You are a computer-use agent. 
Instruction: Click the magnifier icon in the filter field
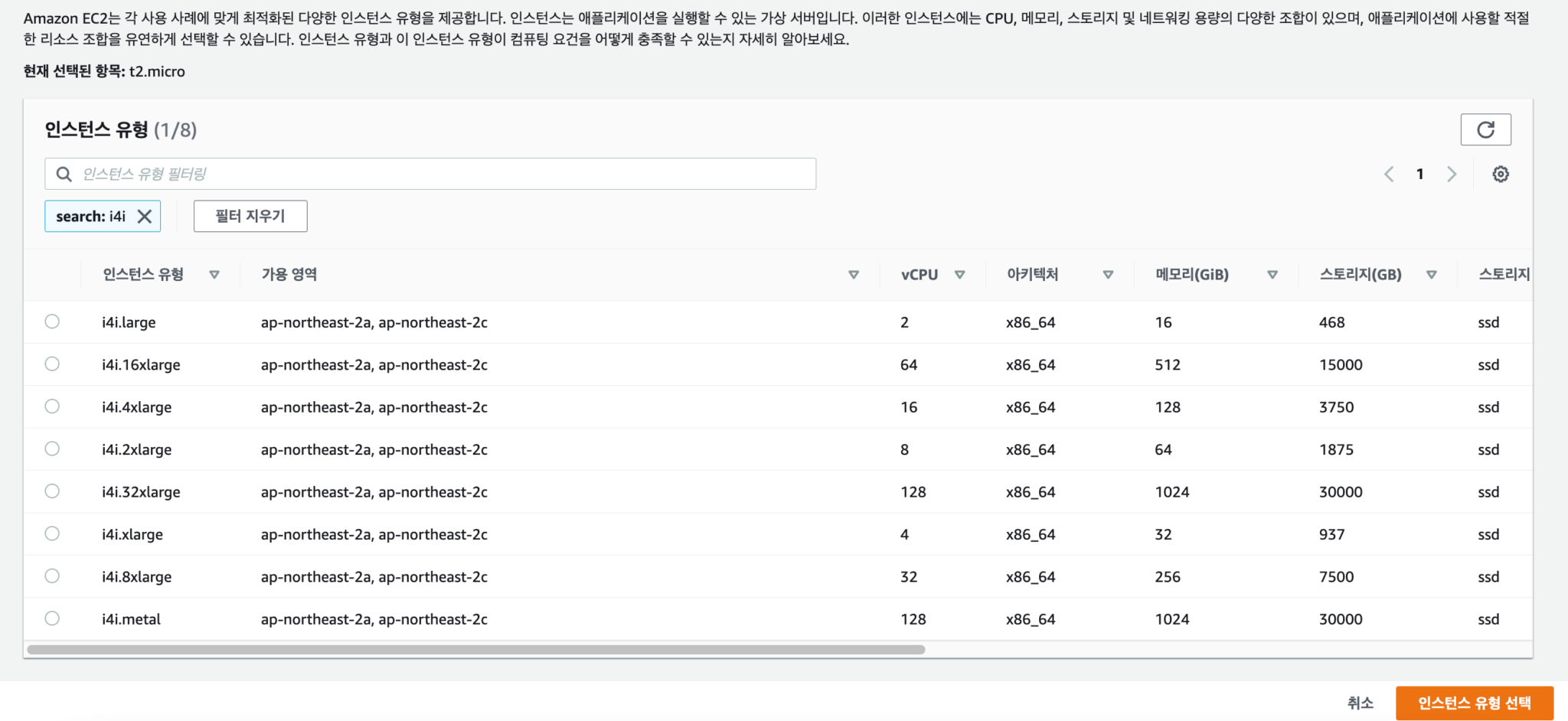pos(64,174)
